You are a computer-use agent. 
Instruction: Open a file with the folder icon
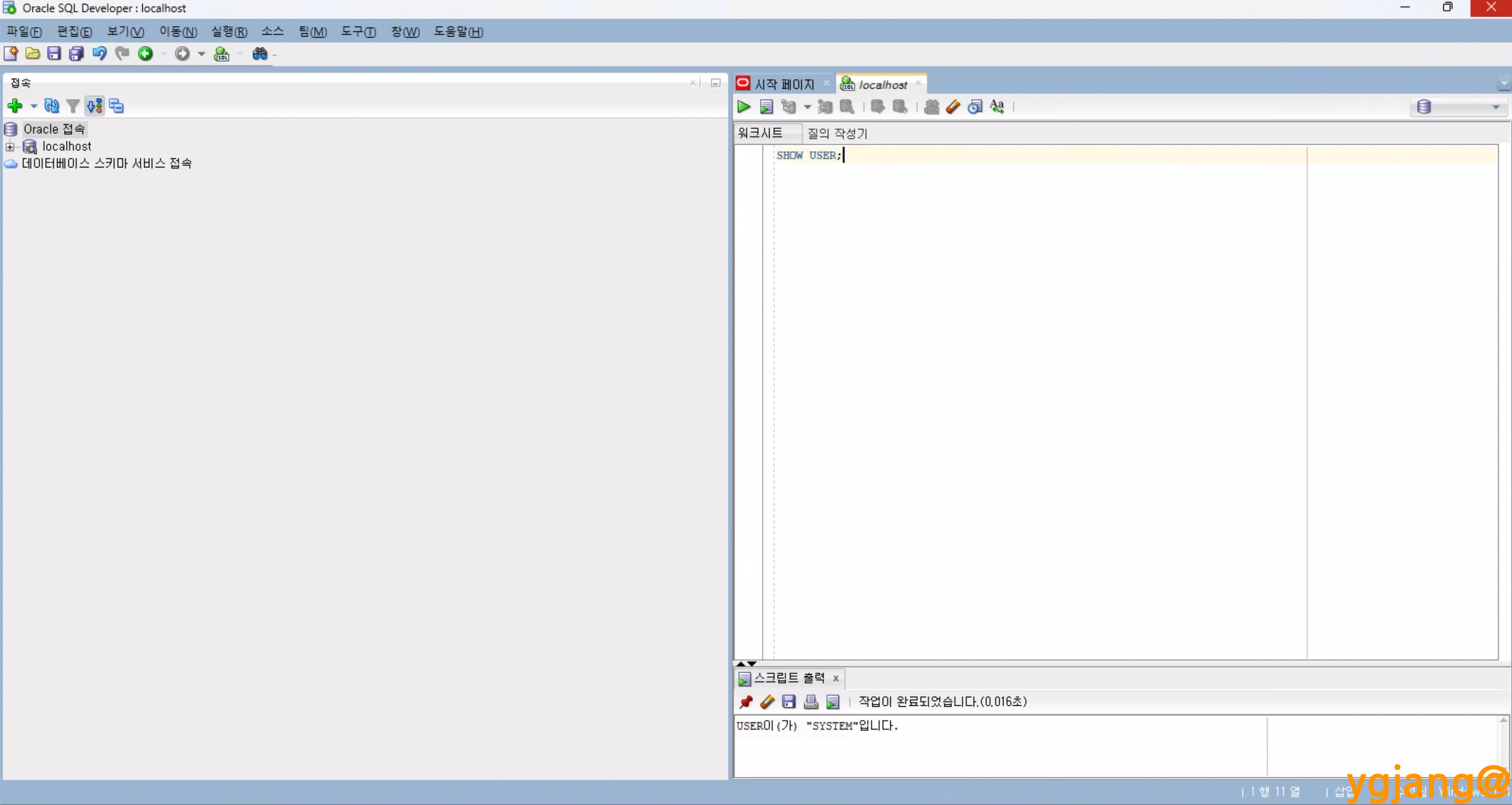[33, 54]
